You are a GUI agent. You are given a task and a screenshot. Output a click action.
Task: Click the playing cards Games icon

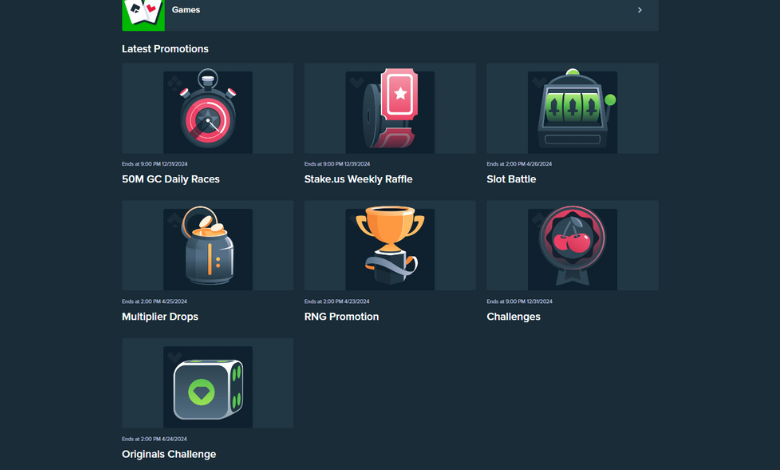click(x=143, y=14)
